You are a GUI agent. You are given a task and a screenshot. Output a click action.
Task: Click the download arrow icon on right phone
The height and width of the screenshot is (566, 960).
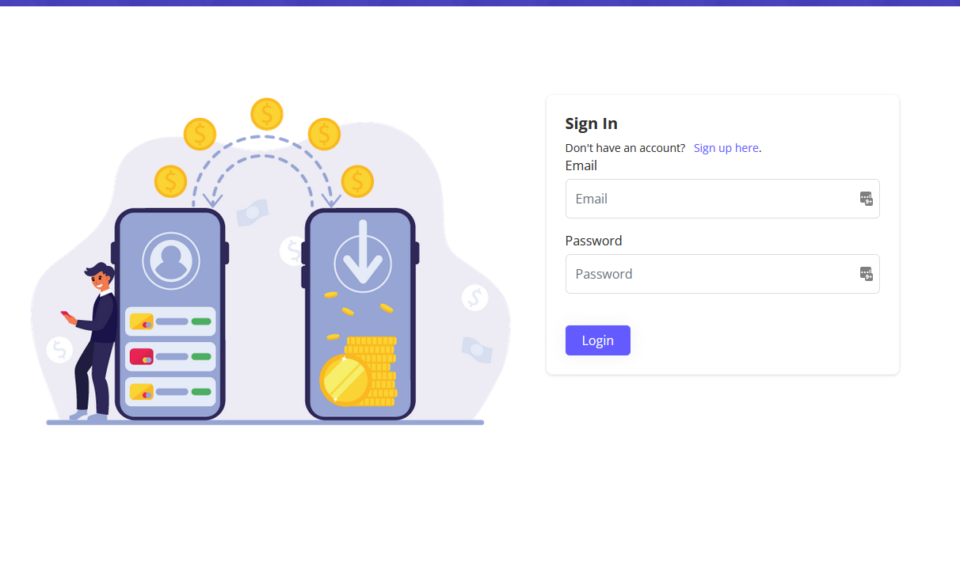tap(360, 258)
